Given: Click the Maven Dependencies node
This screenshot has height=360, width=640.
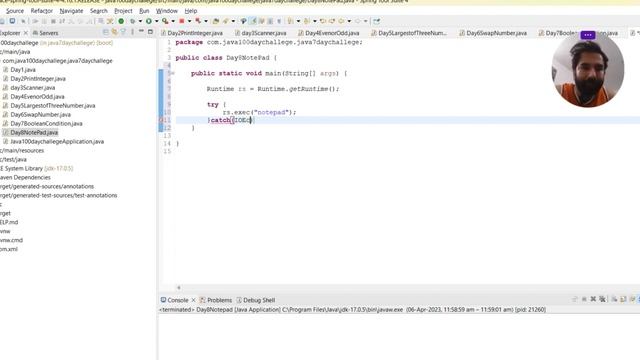Looking at the screenshot, I should 25,178.
